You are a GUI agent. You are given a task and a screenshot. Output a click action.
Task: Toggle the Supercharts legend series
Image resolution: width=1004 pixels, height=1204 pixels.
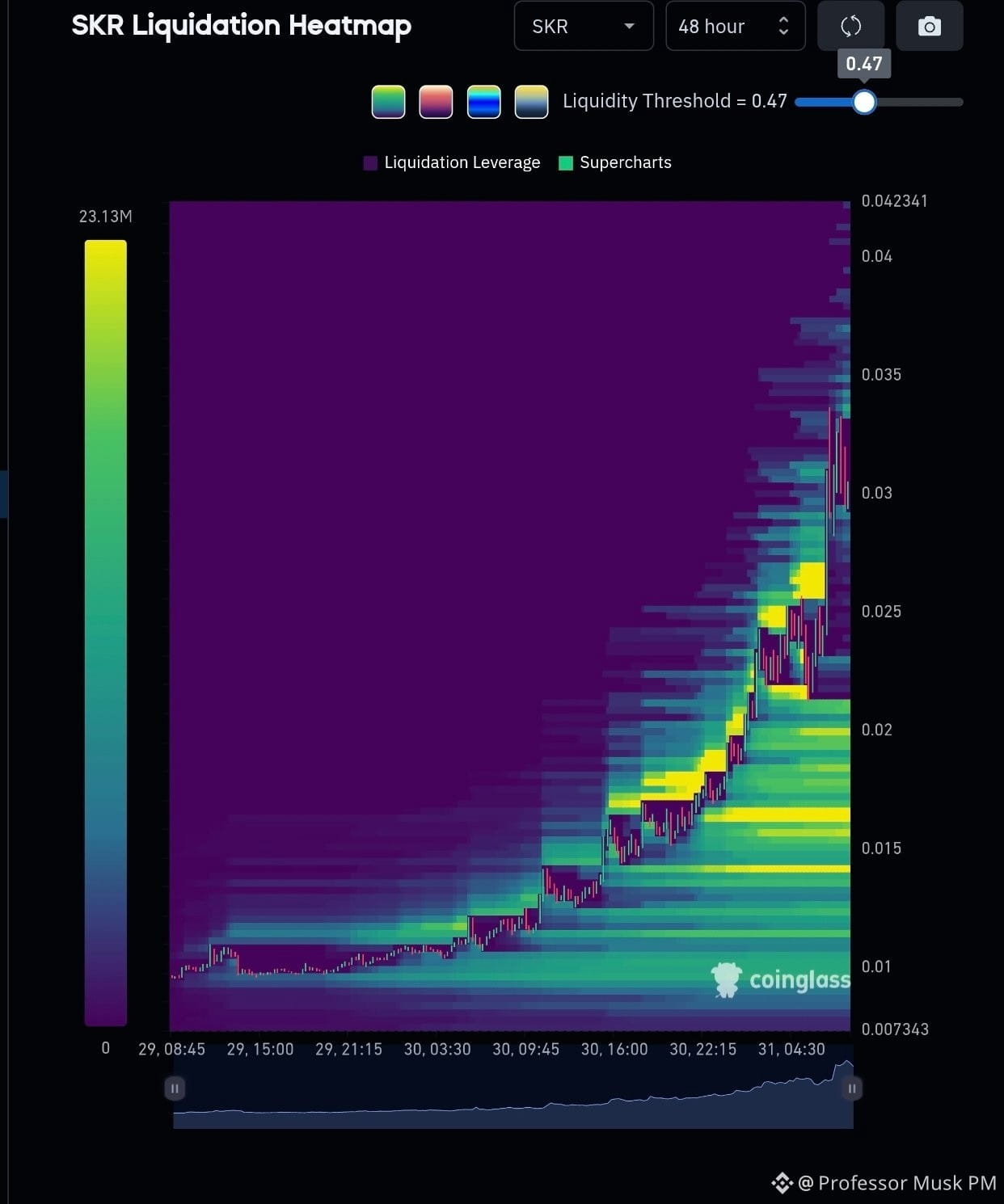tap(615, 162)
